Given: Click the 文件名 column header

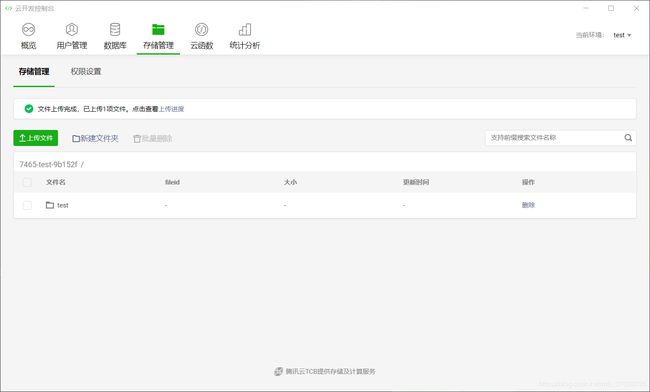Looking at the screenshot, I should (x=56, y=182).
